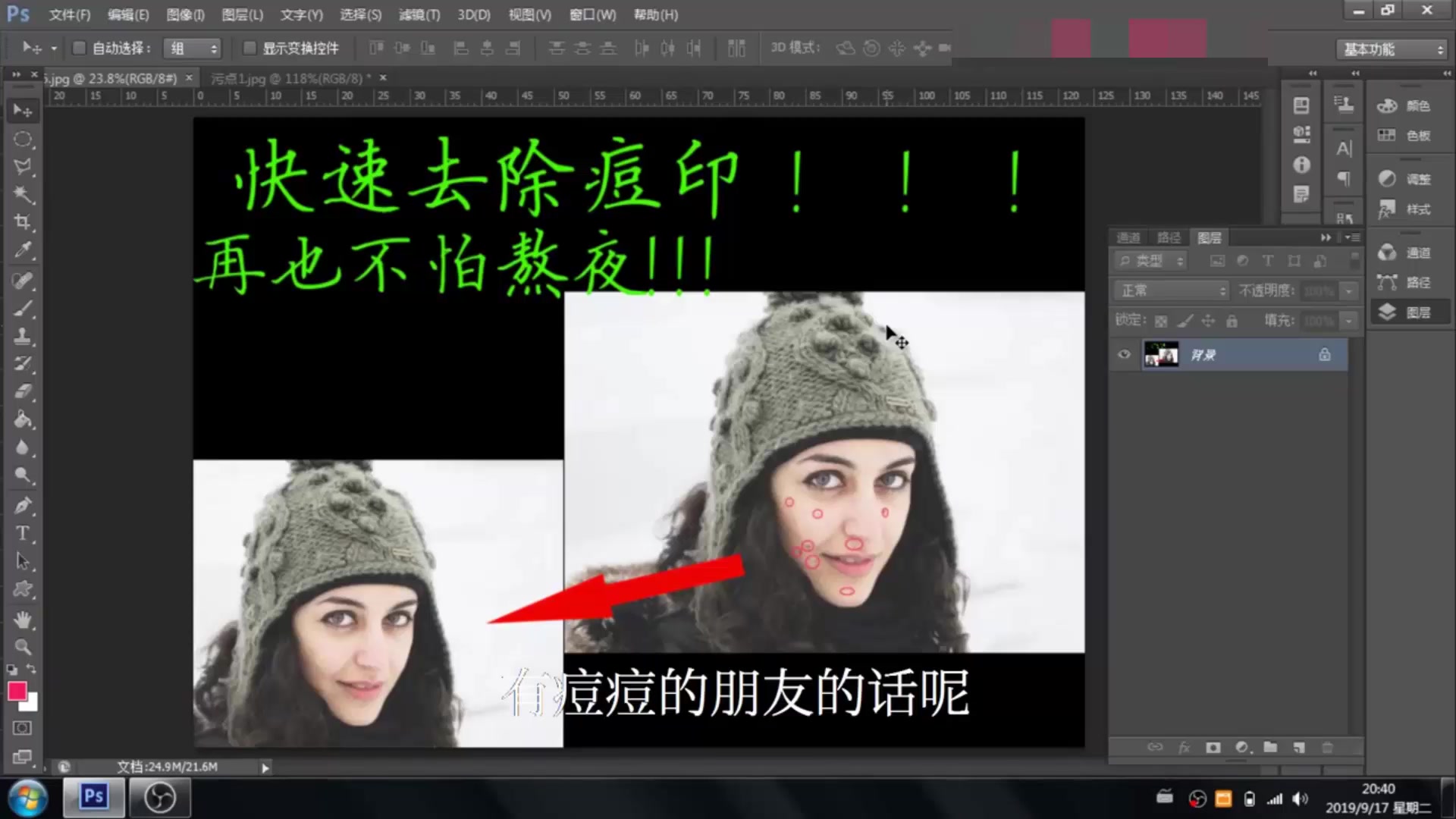The height and width of the screenshot is (819, 1456).
Task: Select the Spot Healing Brush tool
Action: point(23,281)
